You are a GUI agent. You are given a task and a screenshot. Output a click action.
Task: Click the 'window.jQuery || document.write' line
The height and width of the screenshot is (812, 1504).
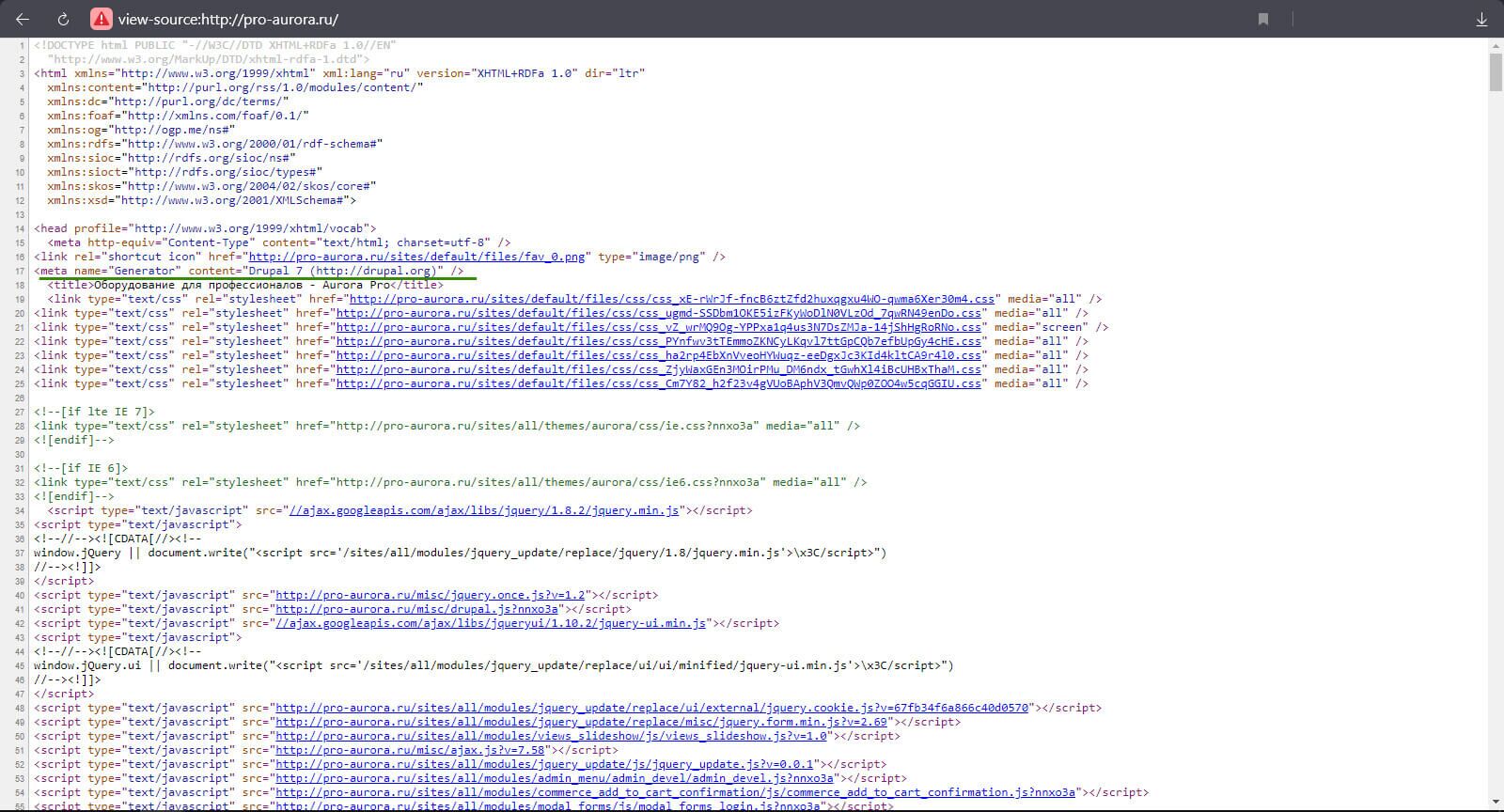pyautogui.click(x=460, y=553)
